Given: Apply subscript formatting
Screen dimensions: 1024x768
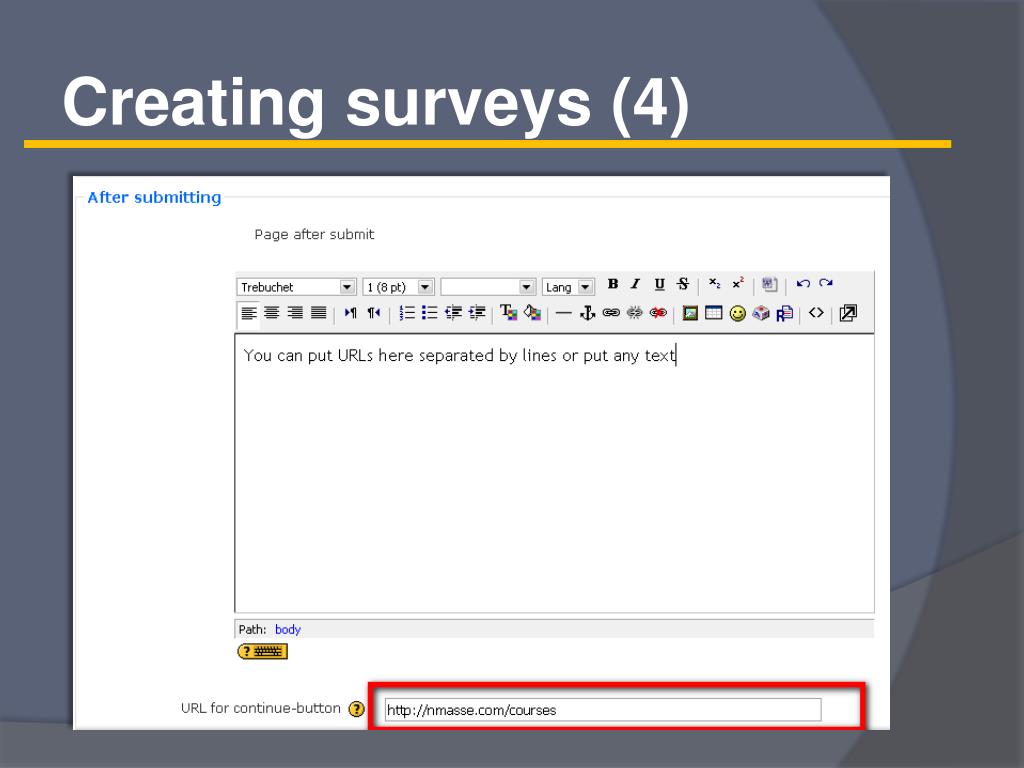Looking at the screenshot, I should [714, 284].
